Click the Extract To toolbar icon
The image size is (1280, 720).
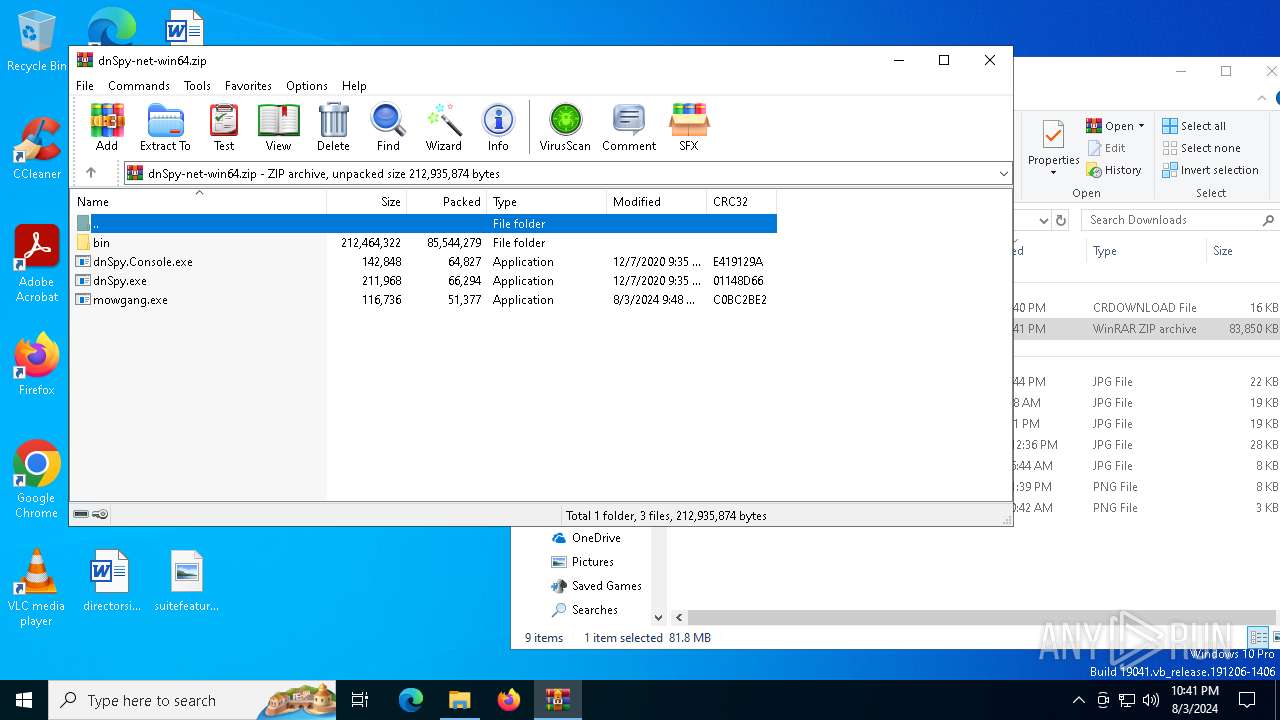(x=165, y=127)
